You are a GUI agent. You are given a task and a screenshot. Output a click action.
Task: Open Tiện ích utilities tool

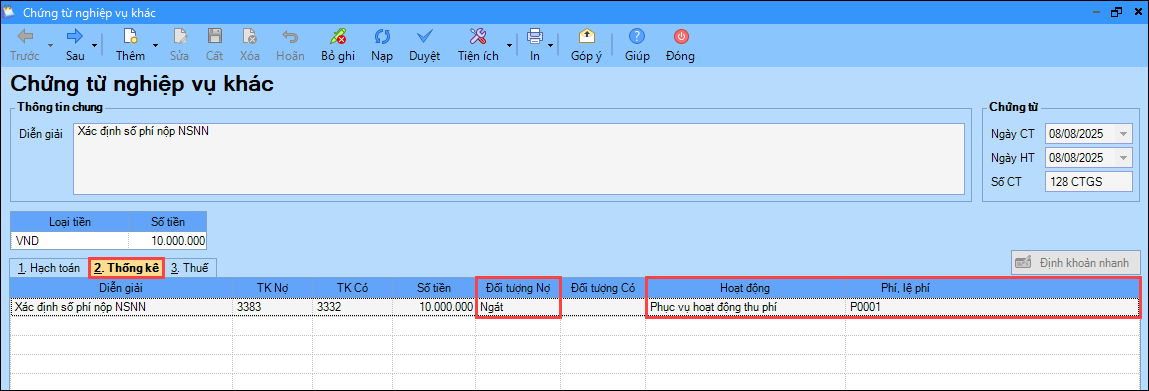(x=478, y=45)
